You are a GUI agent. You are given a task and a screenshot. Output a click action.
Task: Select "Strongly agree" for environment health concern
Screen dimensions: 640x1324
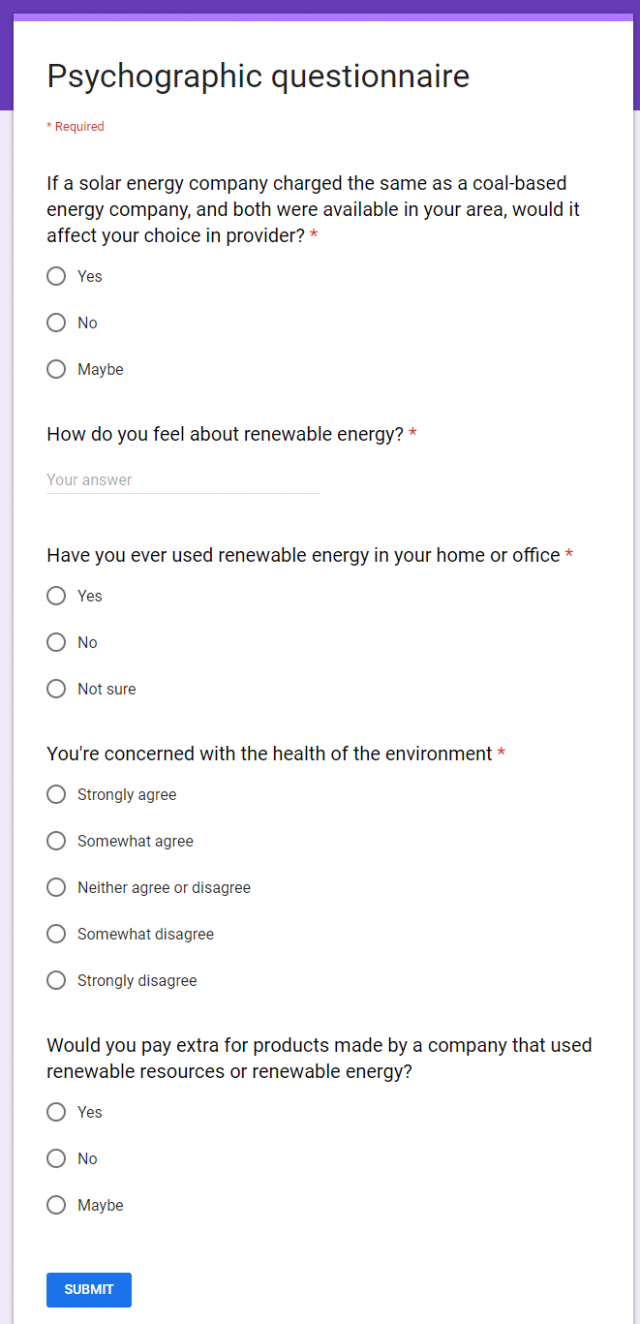coord(56,794)
